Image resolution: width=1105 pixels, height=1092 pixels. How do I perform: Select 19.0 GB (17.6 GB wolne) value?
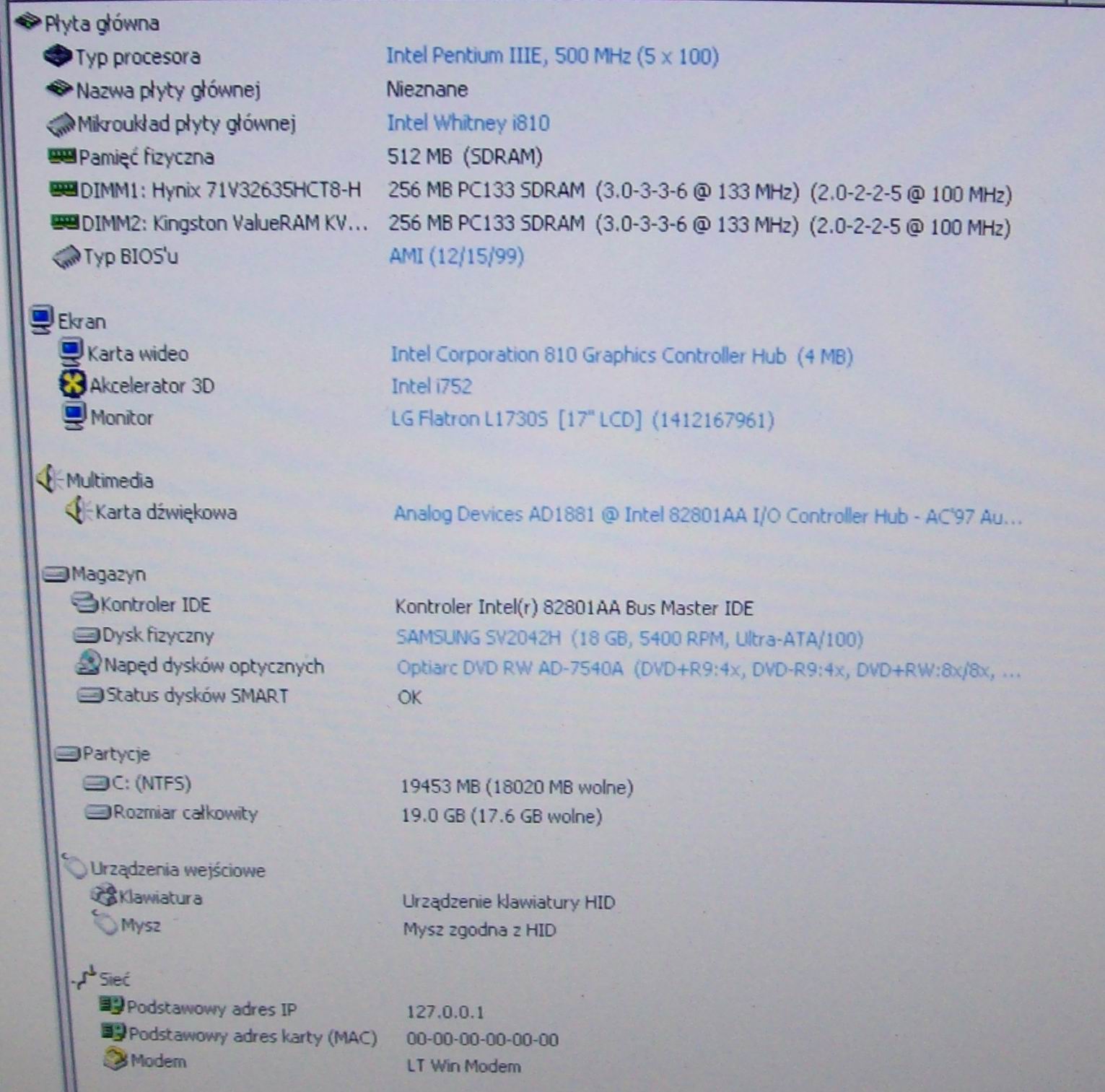[x=502, y=816]
